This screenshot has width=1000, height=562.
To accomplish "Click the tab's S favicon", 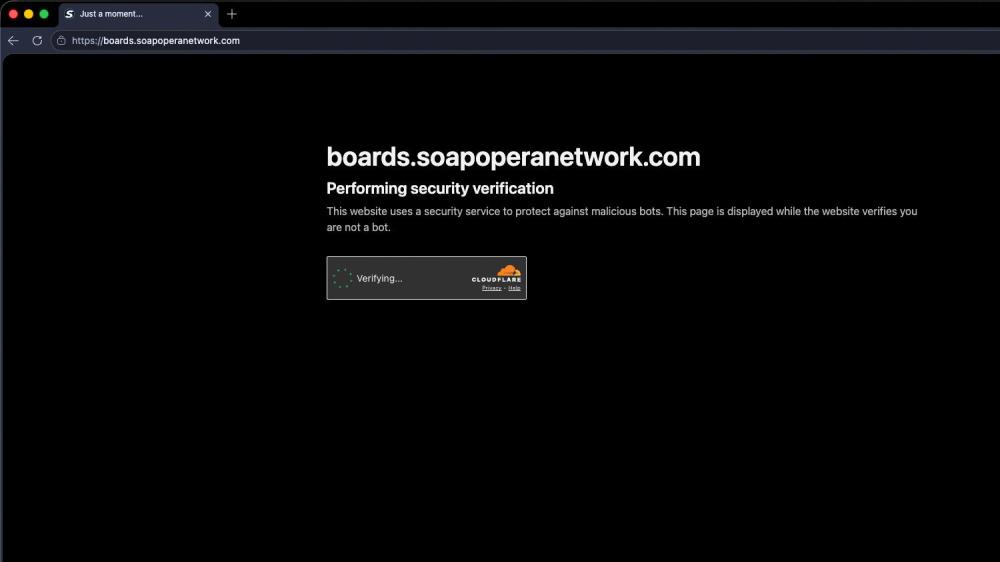I will (70, 13).
